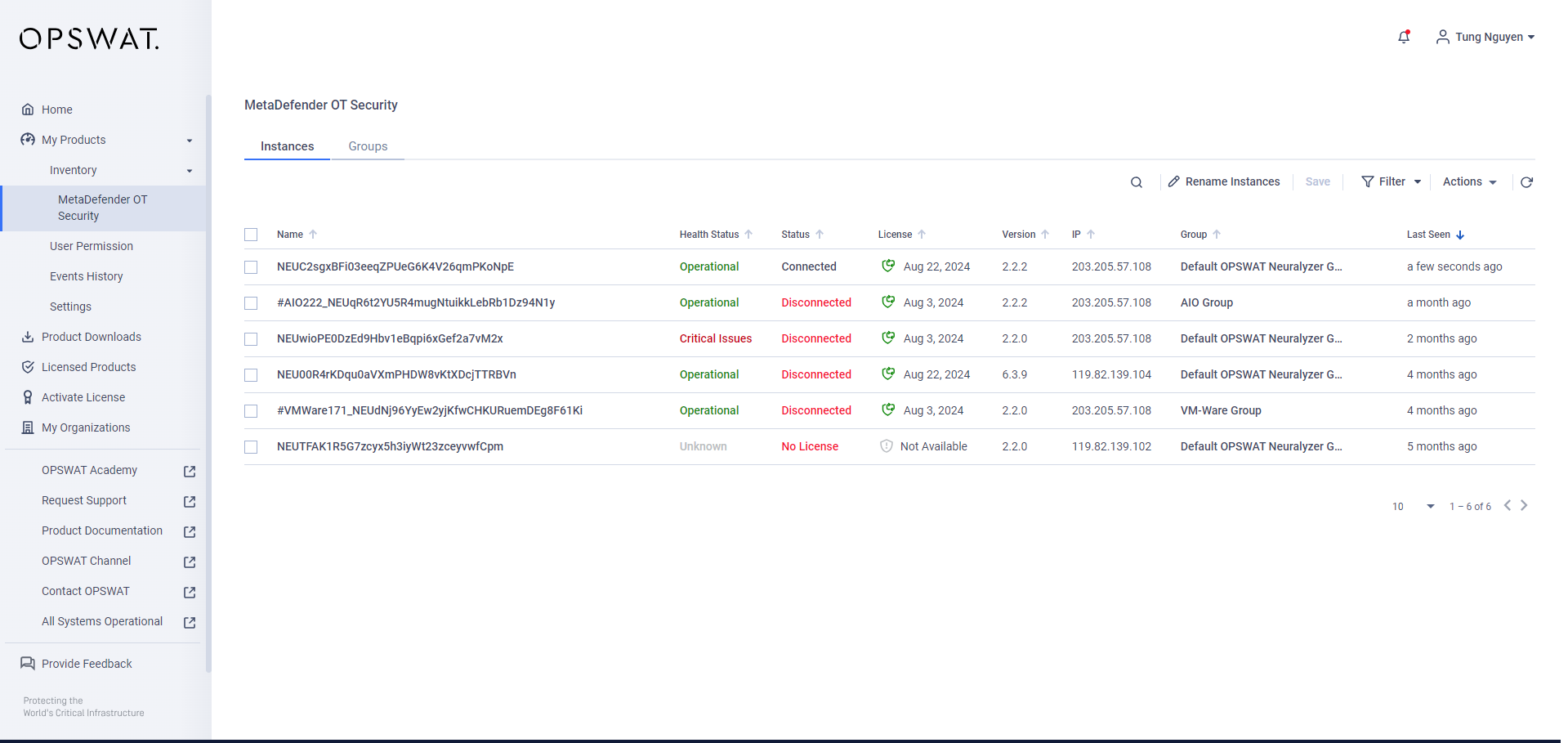Click the OPSWAT logo
The image size is (1568, 743).
pyautogui.click(x=89, y=38)
